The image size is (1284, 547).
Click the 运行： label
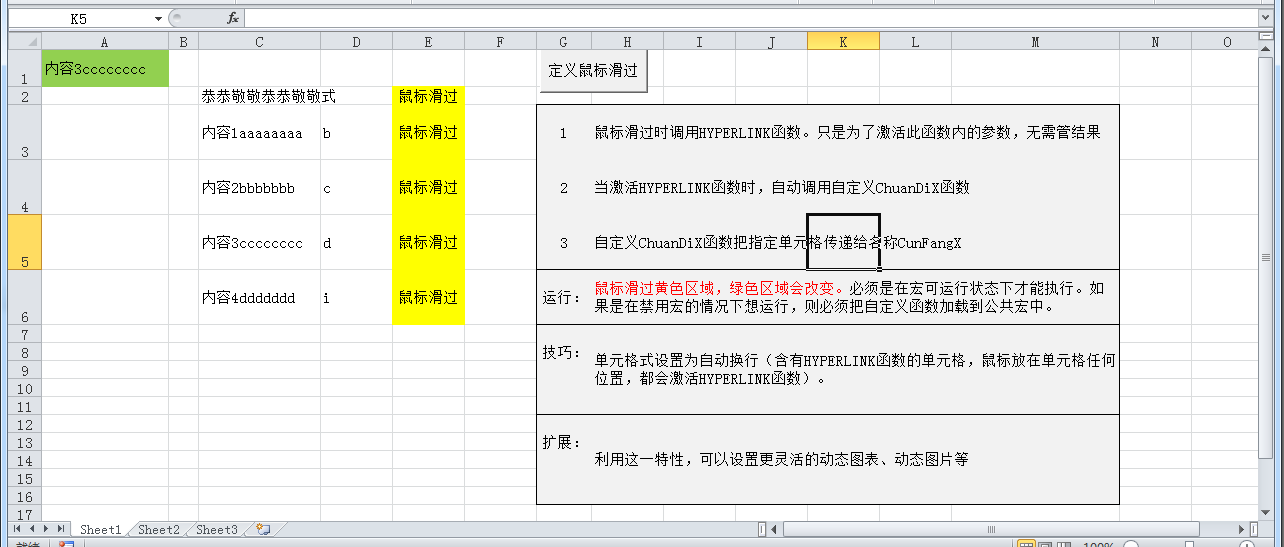(x=562, y=297)
